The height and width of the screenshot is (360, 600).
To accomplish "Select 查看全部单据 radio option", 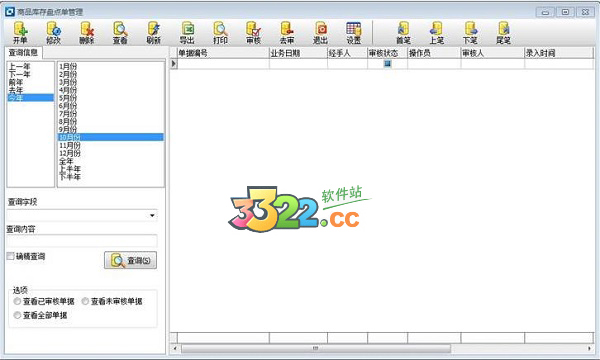I will [x=17, y=315].
